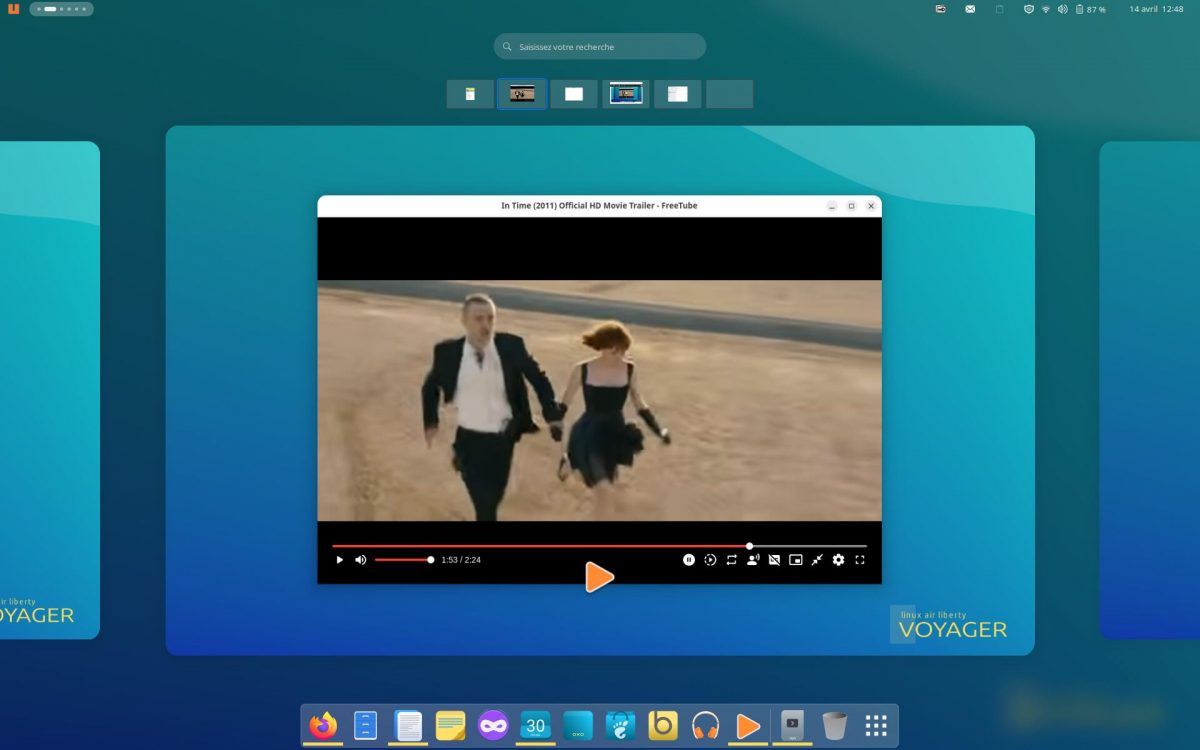Click the play button in the video controls
This screenshot has width=1200, height=750.
340,560
